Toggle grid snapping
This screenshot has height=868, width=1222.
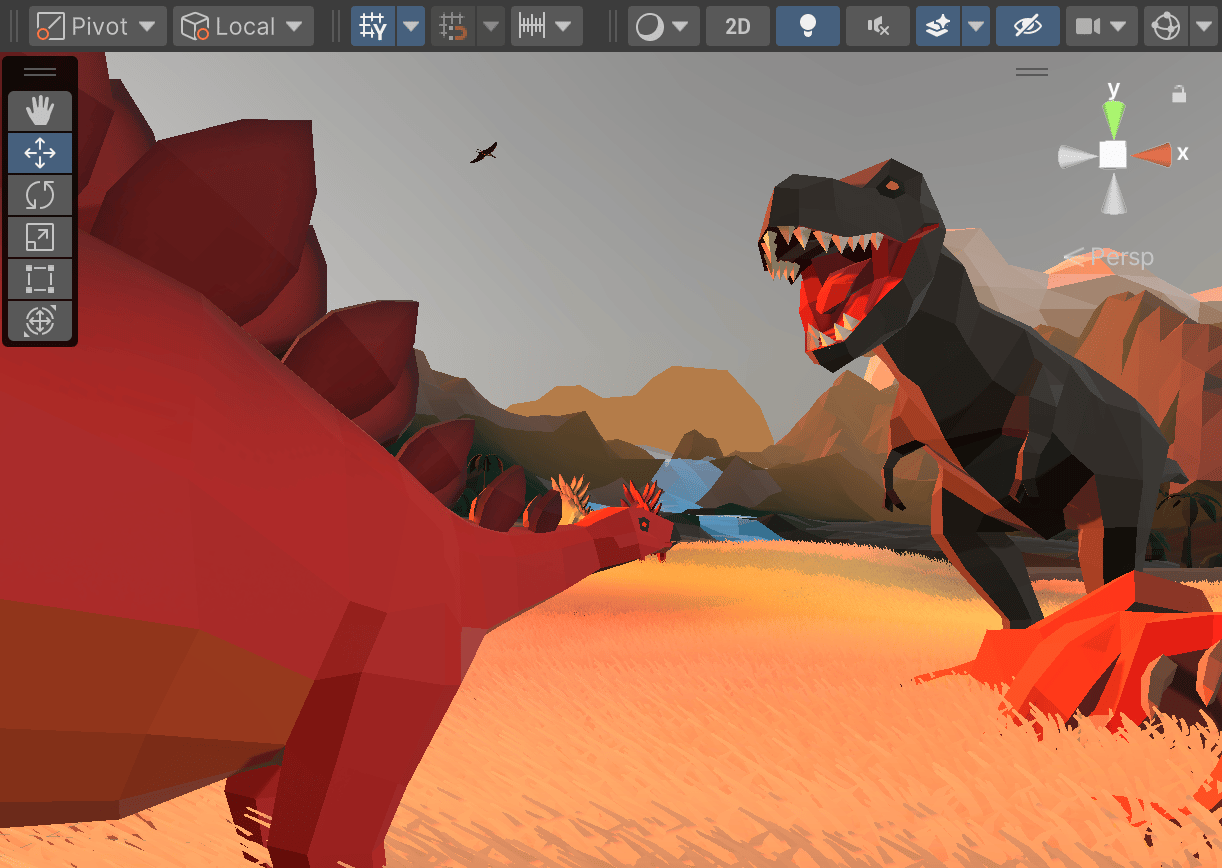point(453,26)
